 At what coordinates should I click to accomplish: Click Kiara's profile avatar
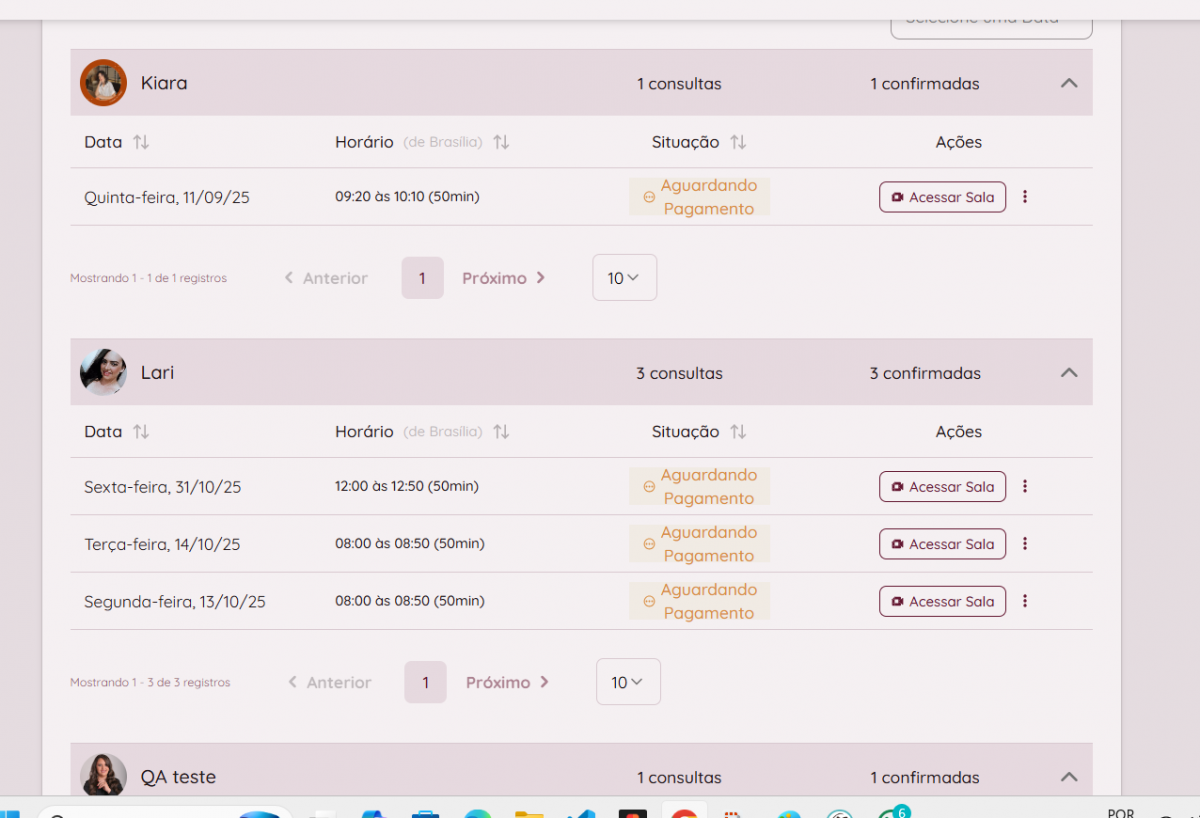point(103,83)
